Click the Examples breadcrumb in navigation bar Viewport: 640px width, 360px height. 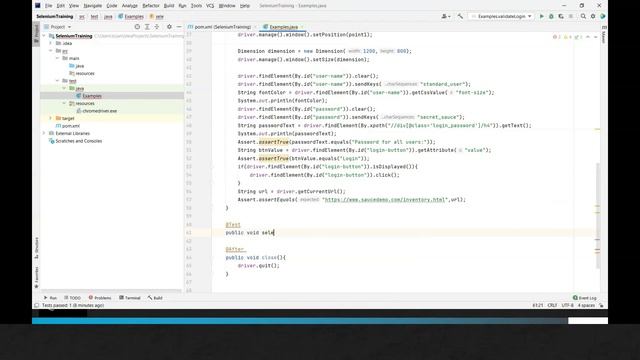(x=131, y=16)
